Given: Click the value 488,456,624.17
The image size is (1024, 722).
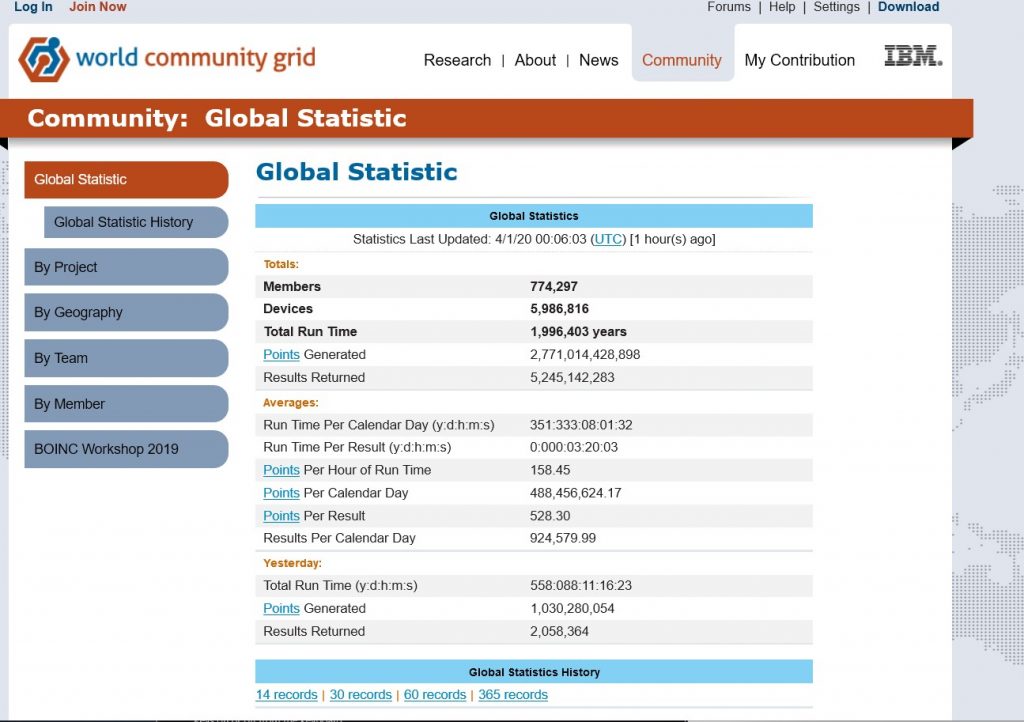Looking at the screenshot, I should (x=575, y=493).
